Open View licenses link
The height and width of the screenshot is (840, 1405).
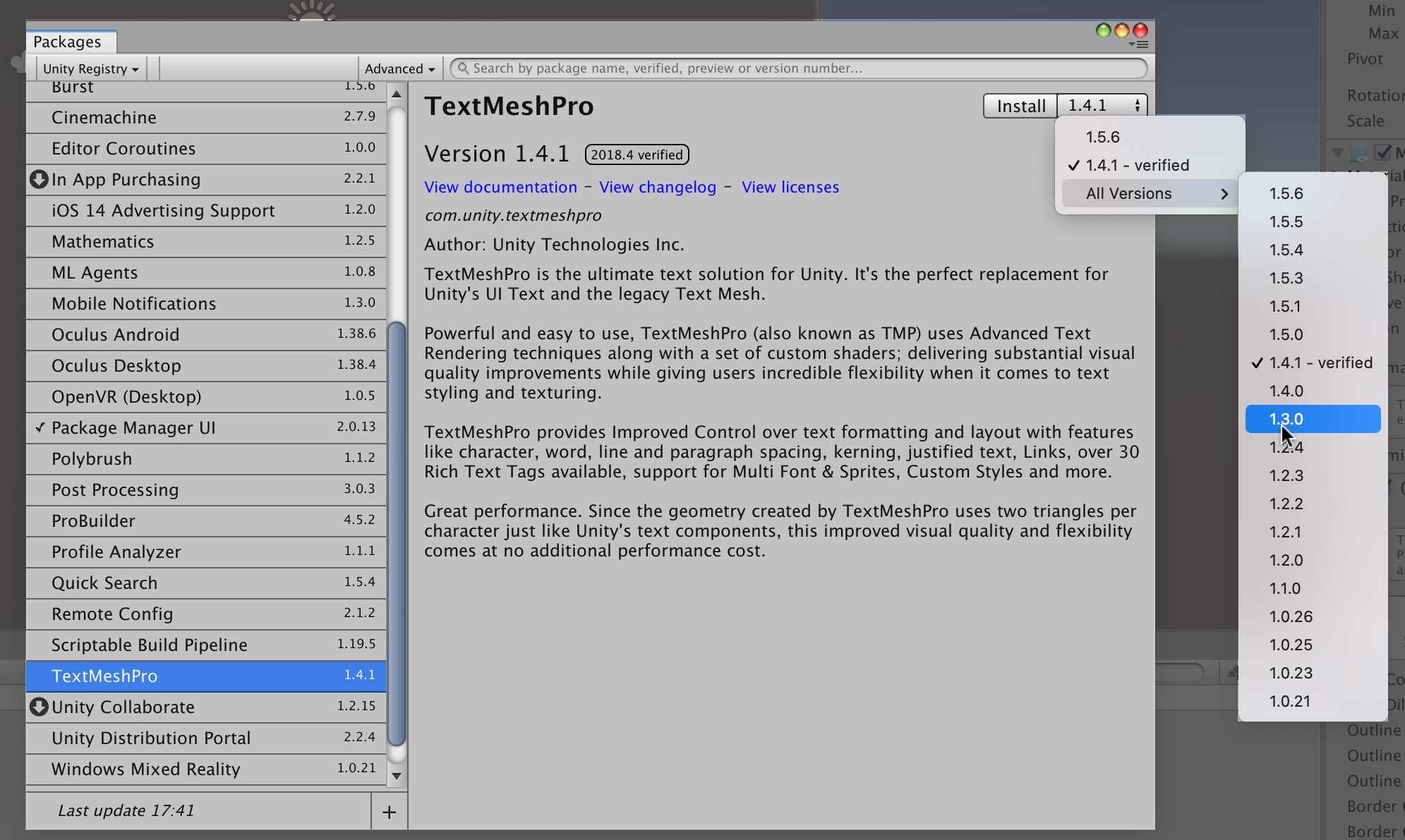790,187
